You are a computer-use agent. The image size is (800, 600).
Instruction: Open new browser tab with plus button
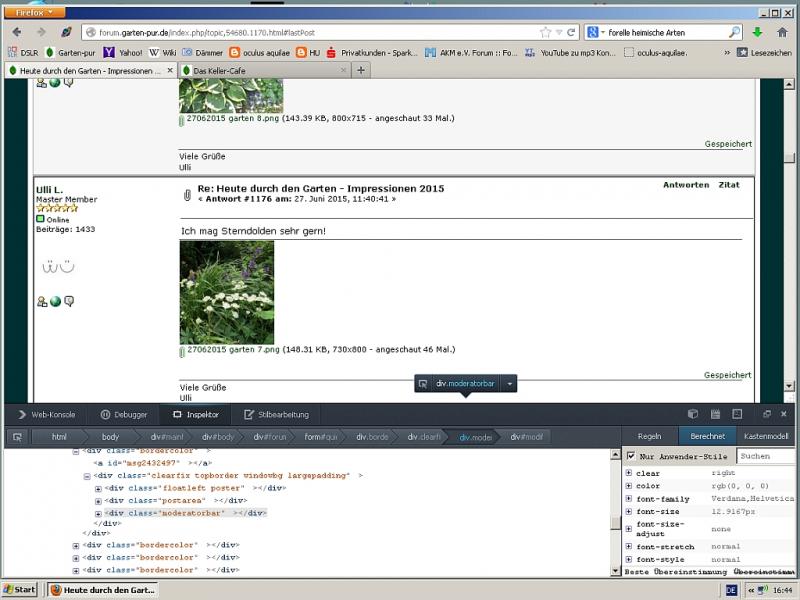point(361,70)
